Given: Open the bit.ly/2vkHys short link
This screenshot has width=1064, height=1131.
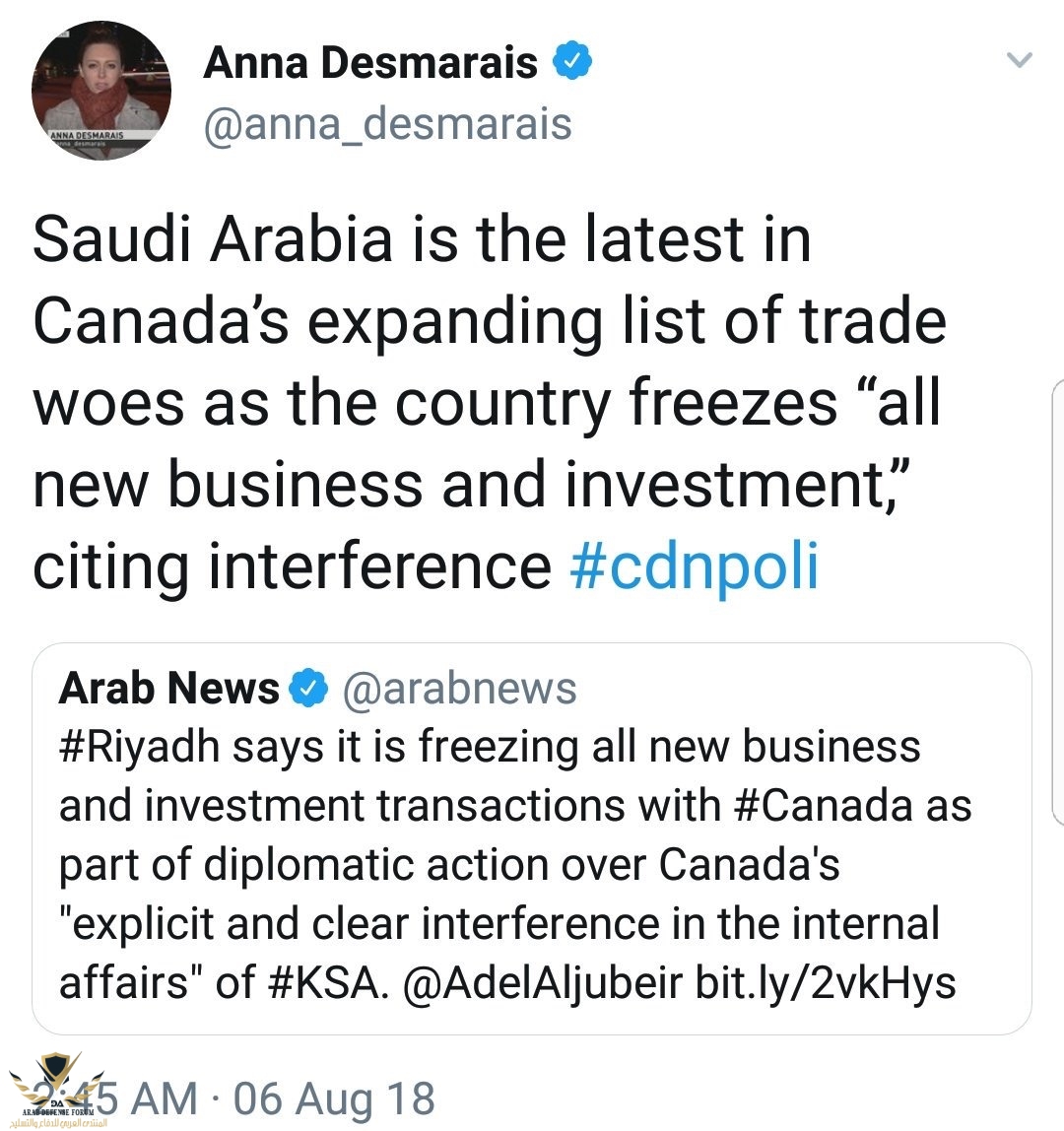Looking at the screenshot, I should pos(826,983).
